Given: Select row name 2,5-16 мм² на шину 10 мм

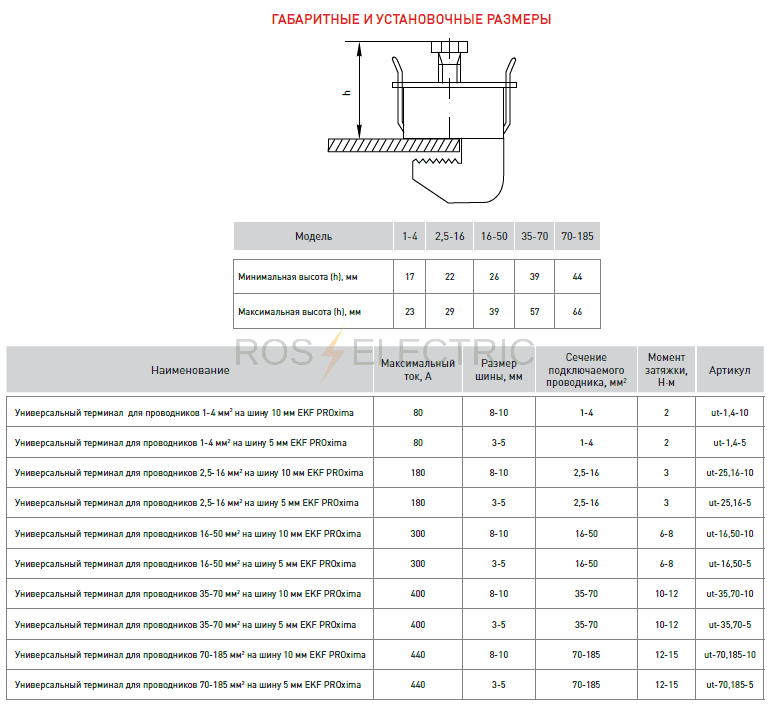Looking at the screenshot, I should (x=189, y=473).
